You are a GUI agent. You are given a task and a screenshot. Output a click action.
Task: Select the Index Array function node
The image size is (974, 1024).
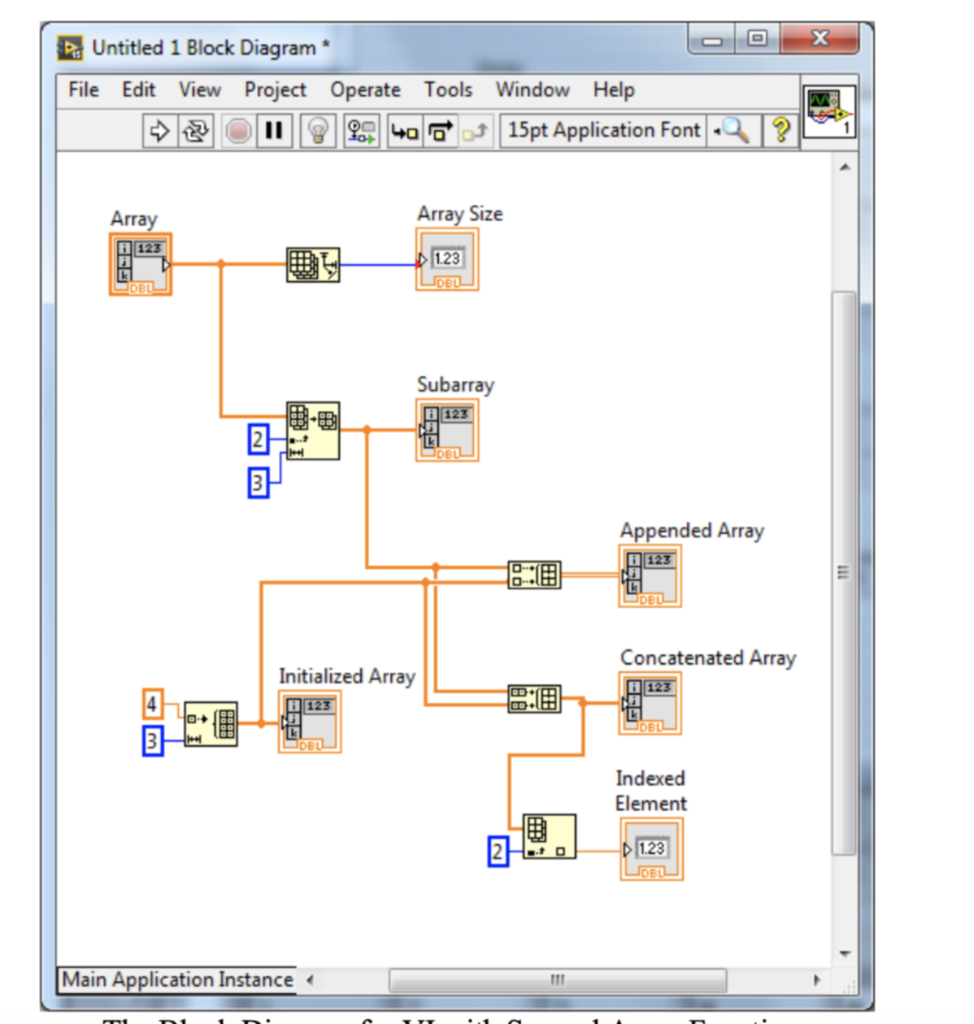point(549,836)
